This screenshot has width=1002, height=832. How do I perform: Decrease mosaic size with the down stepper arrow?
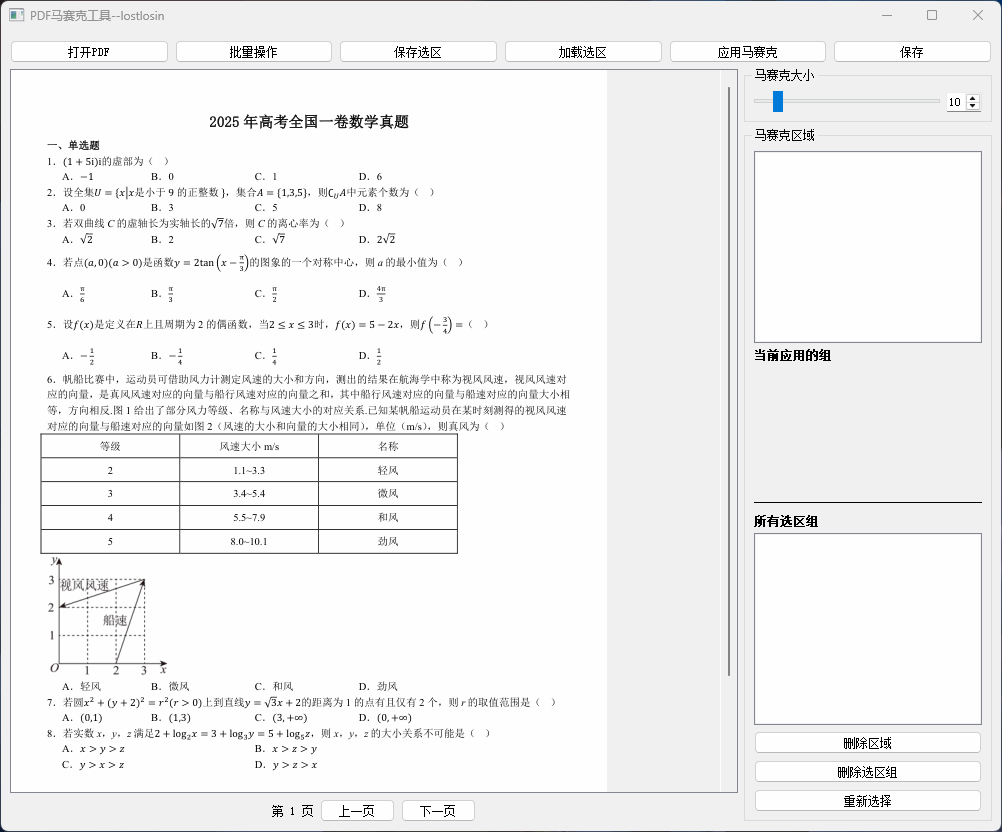point(974,106)
